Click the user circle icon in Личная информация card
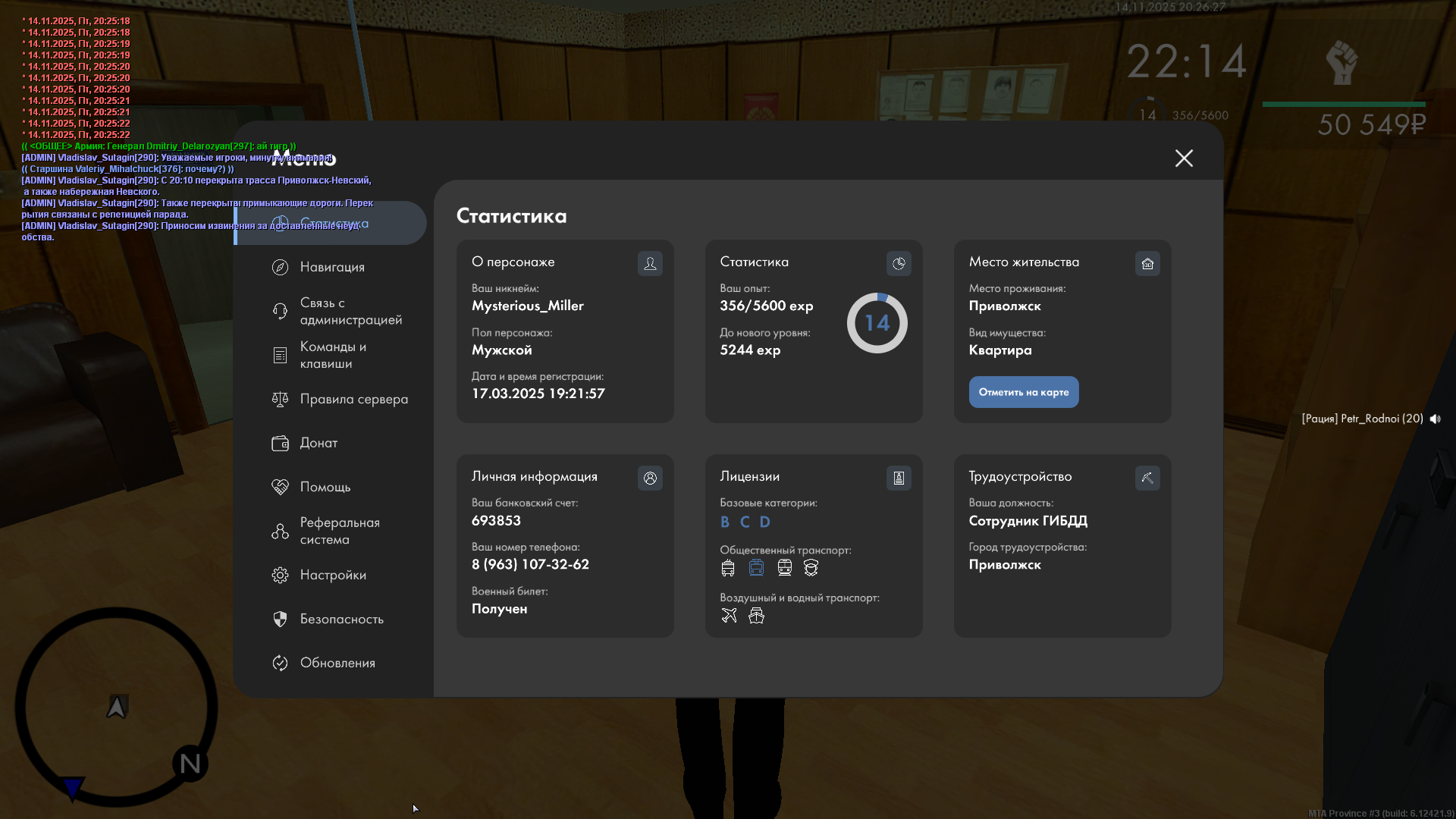 point(650,478)
